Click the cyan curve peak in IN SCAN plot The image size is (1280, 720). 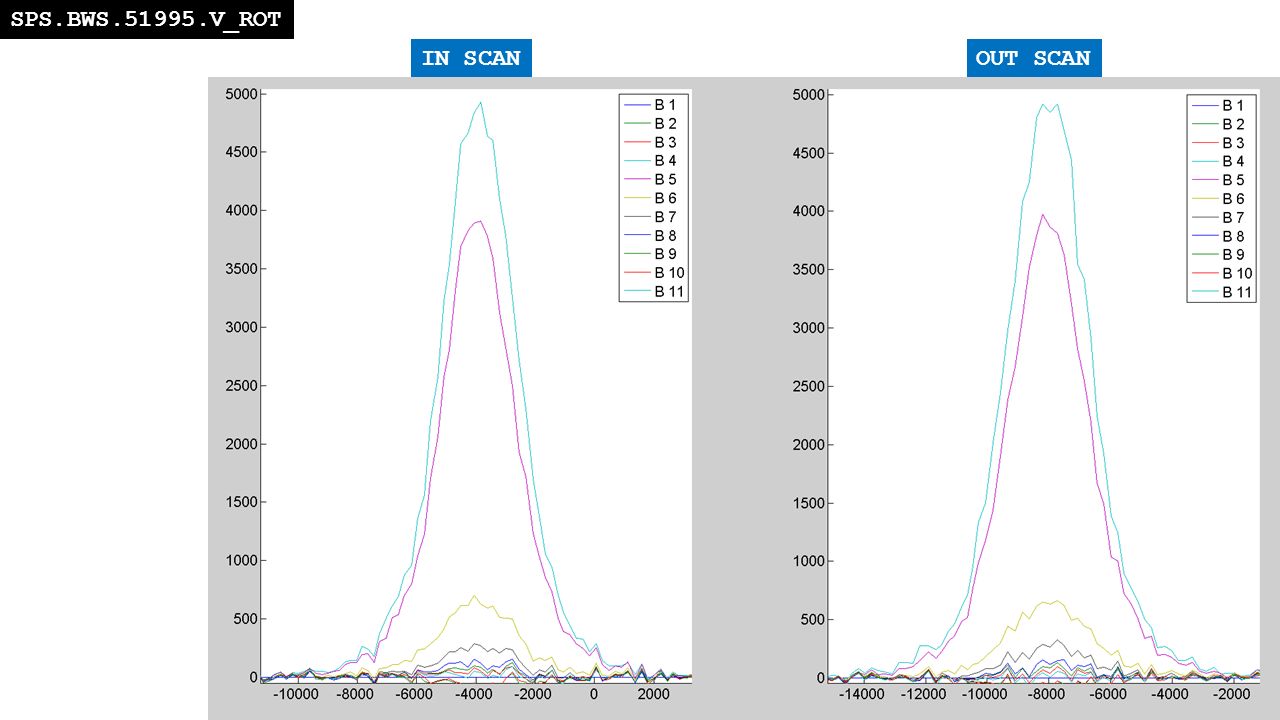[x=481, y=102]
